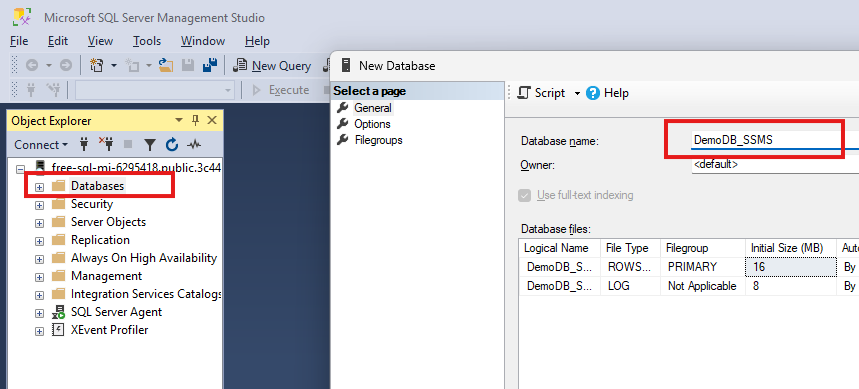Viewport: 859px width, 389px height.
Task: Expand the Security folder
Action: (39, 205)
